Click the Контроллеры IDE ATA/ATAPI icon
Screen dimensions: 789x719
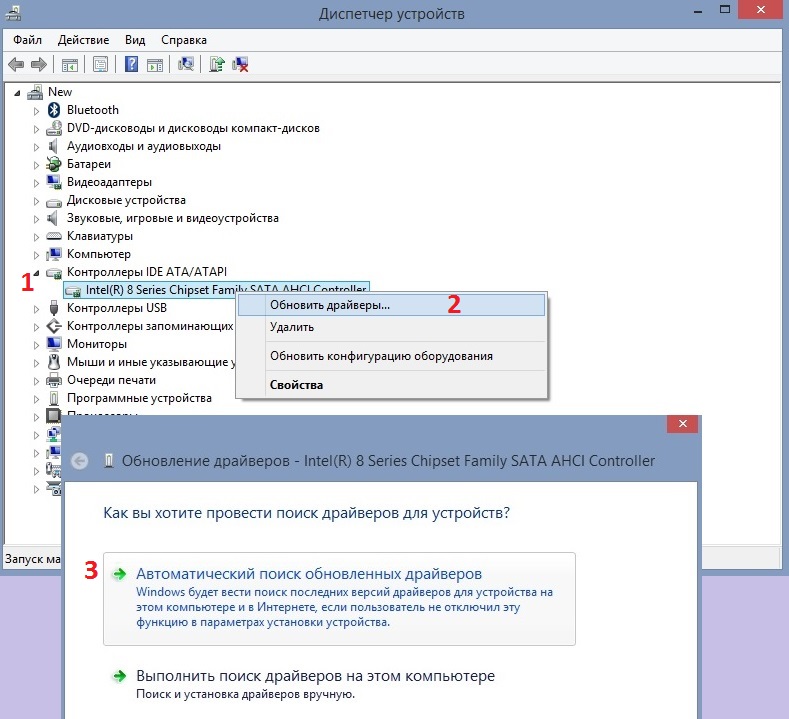pos(54,272)
